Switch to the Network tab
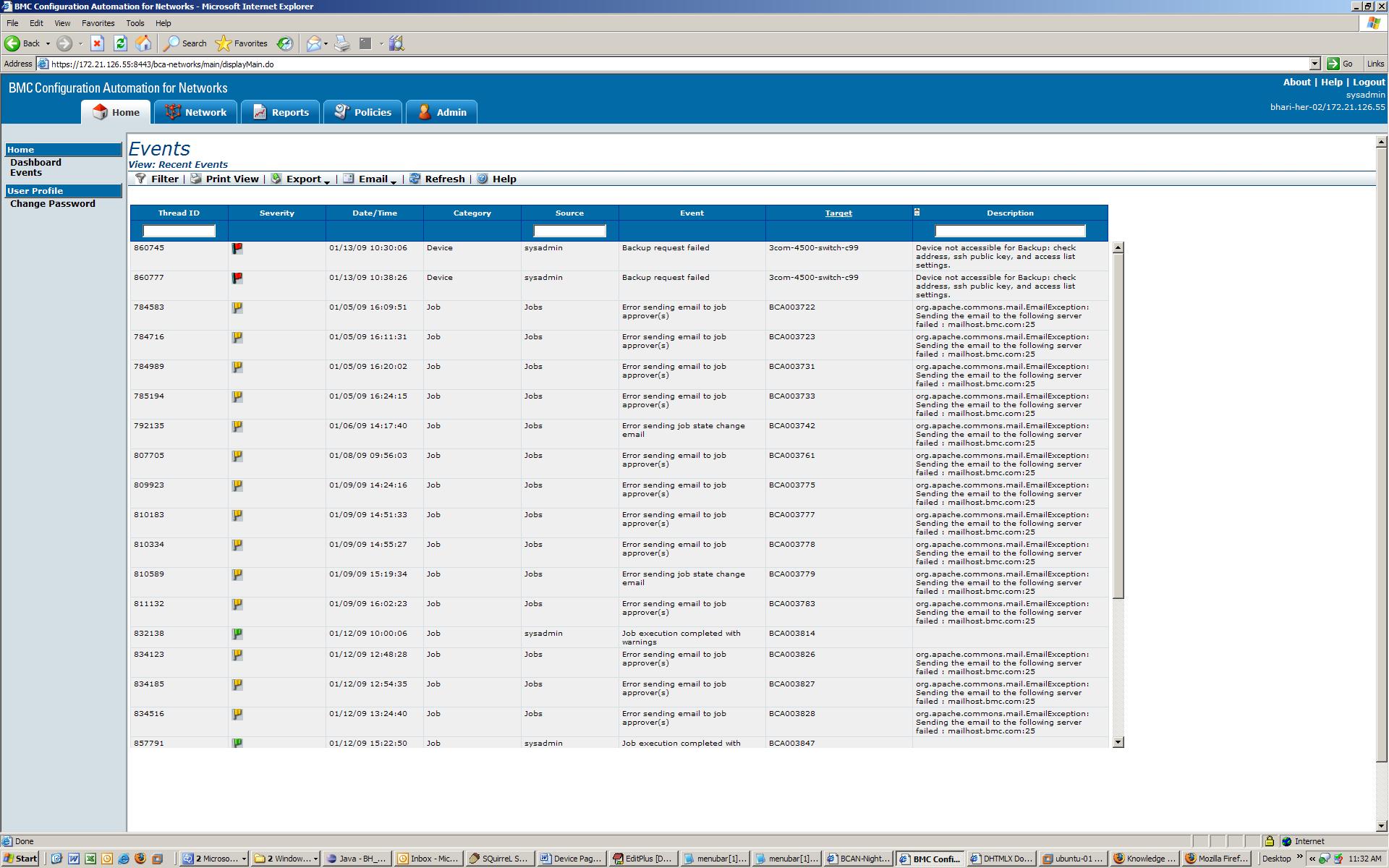This screenshot has width=1389, height=868. pos(196,112)
